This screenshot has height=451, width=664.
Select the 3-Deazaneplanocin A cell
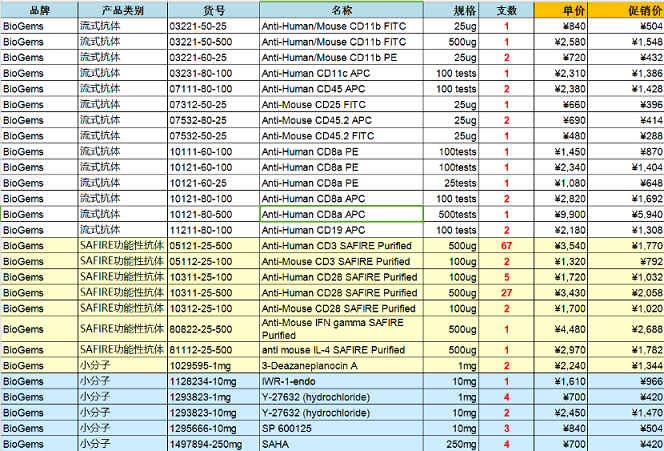[341, 365]
